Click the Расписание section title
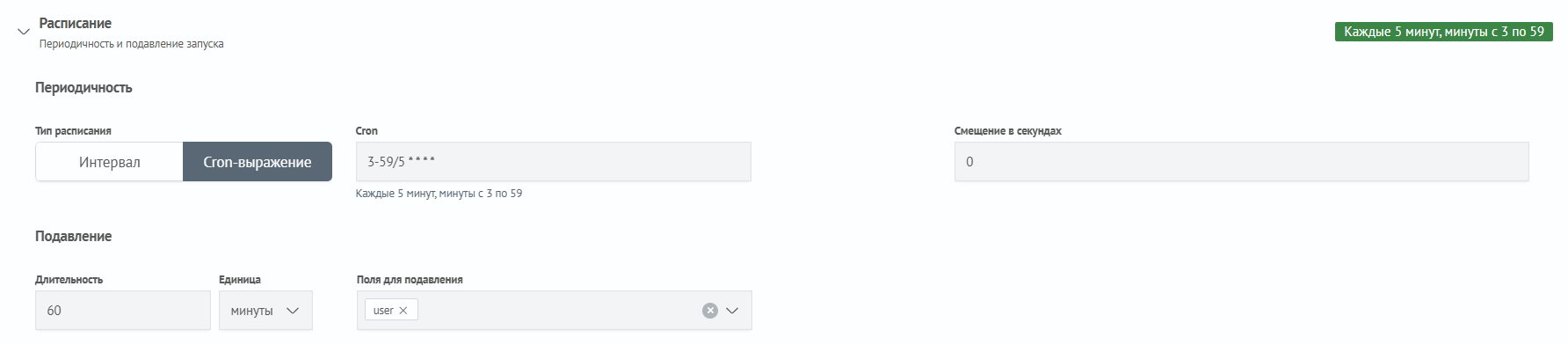 point(76,24)
